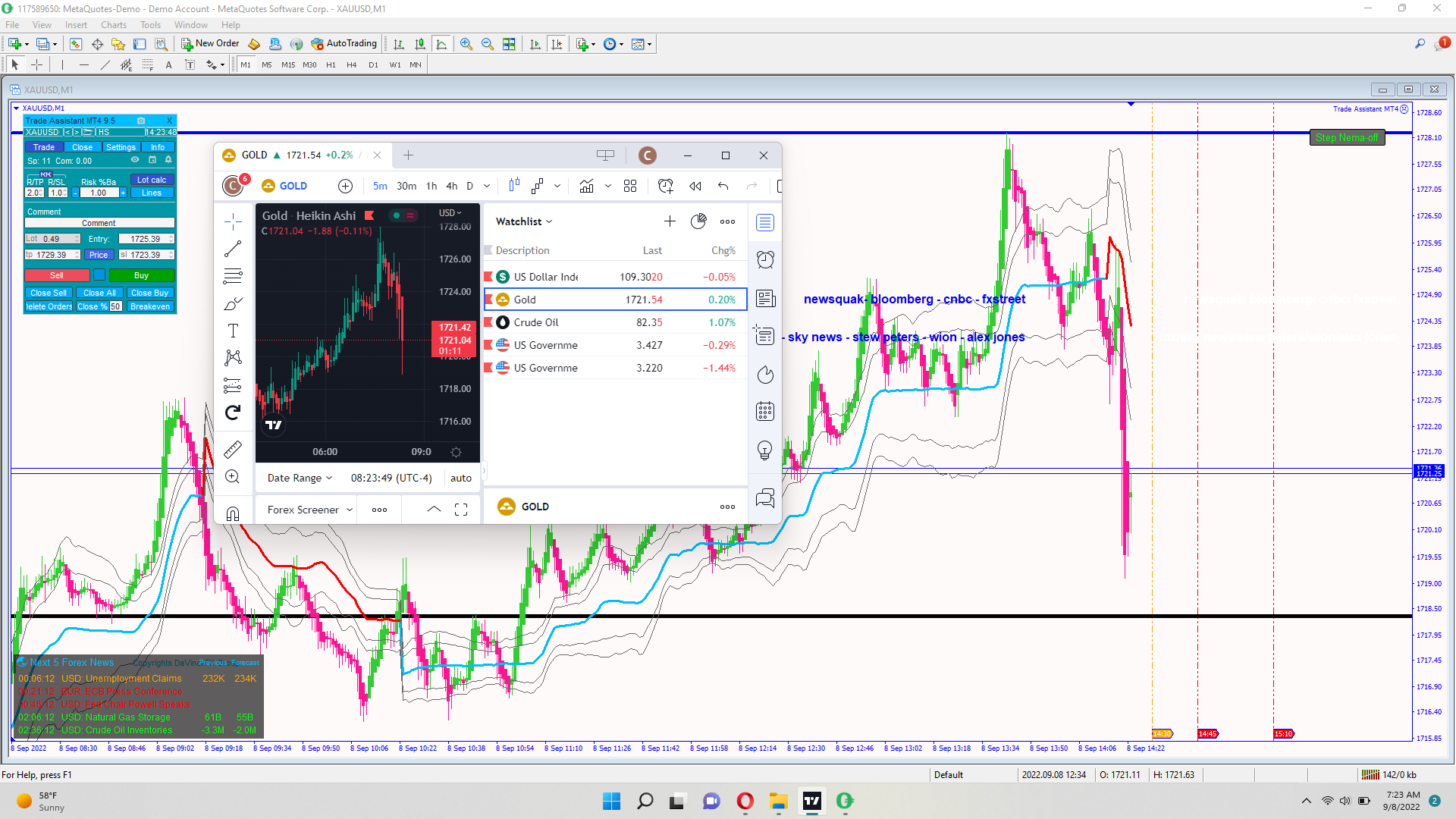The height and width of the screenshot is (819, 1456).
Task: Switch to Settings tab in Trade Assistant
Action: pos(121,147)
